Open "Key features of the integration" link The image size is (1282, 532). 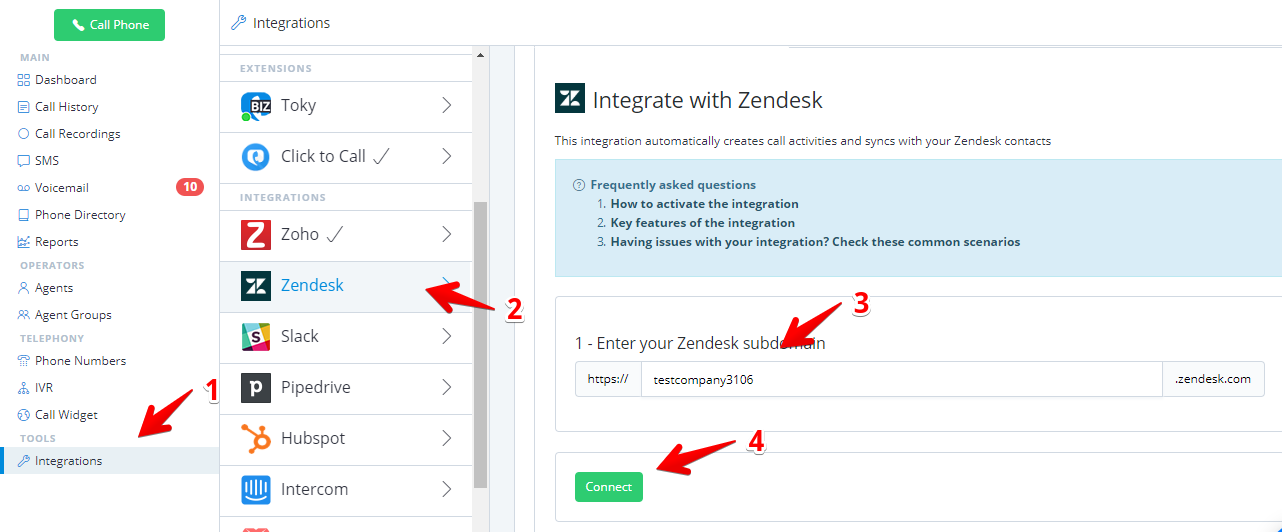coord(702,223)
